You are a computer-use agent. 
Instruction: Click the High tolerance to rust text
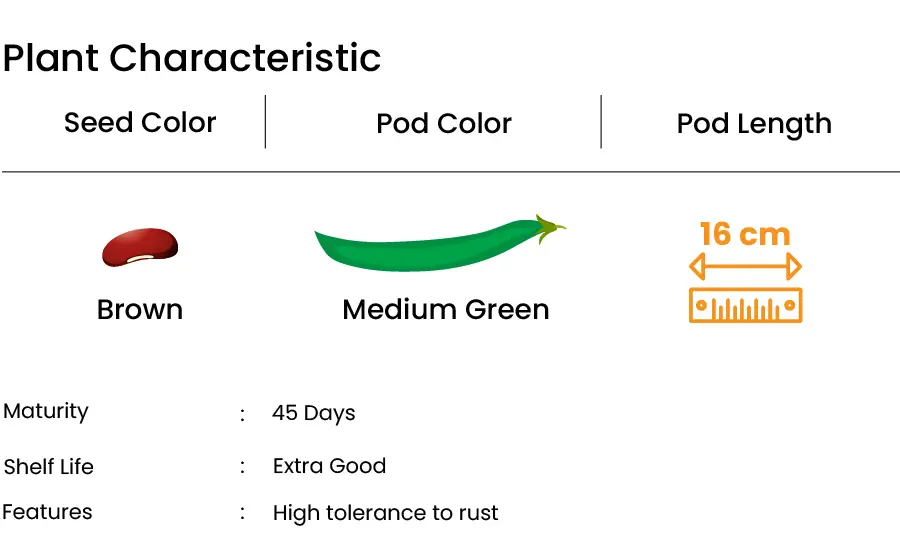tap(386, 513)
